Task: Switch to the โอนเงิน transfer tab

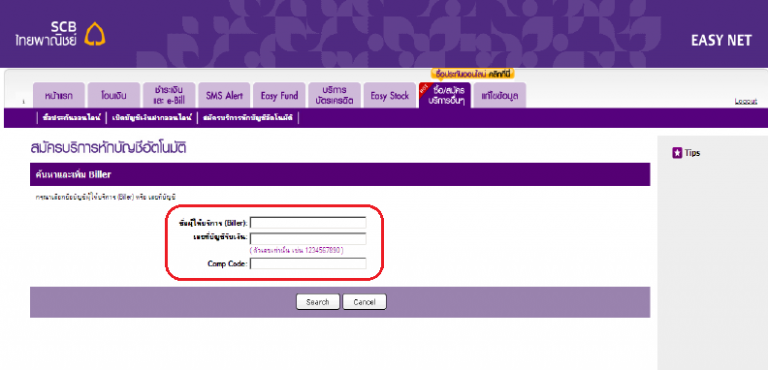Action: (x=114, y=96)
